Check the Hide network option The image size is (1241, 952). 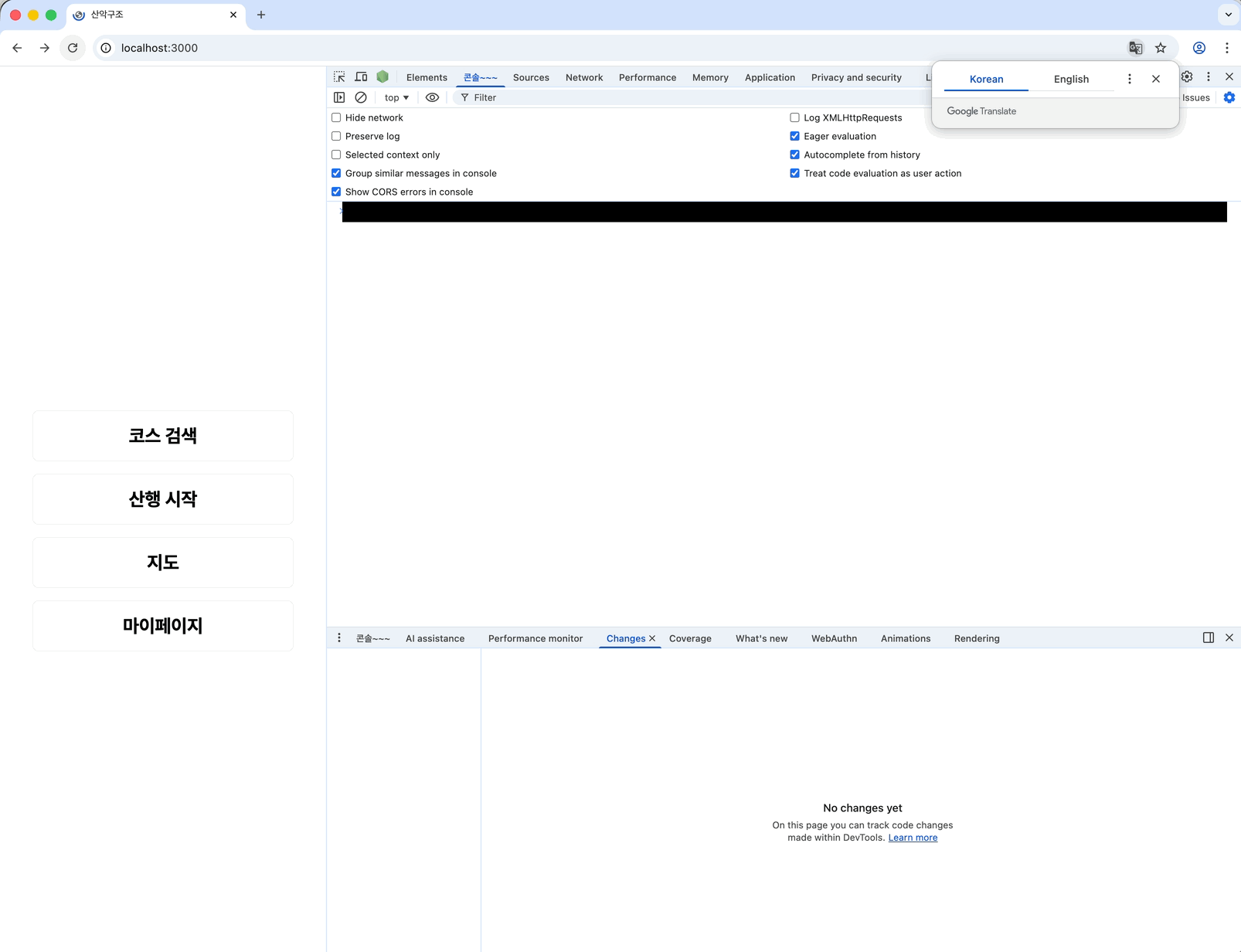pyautogui.click(x=336, y=117)
